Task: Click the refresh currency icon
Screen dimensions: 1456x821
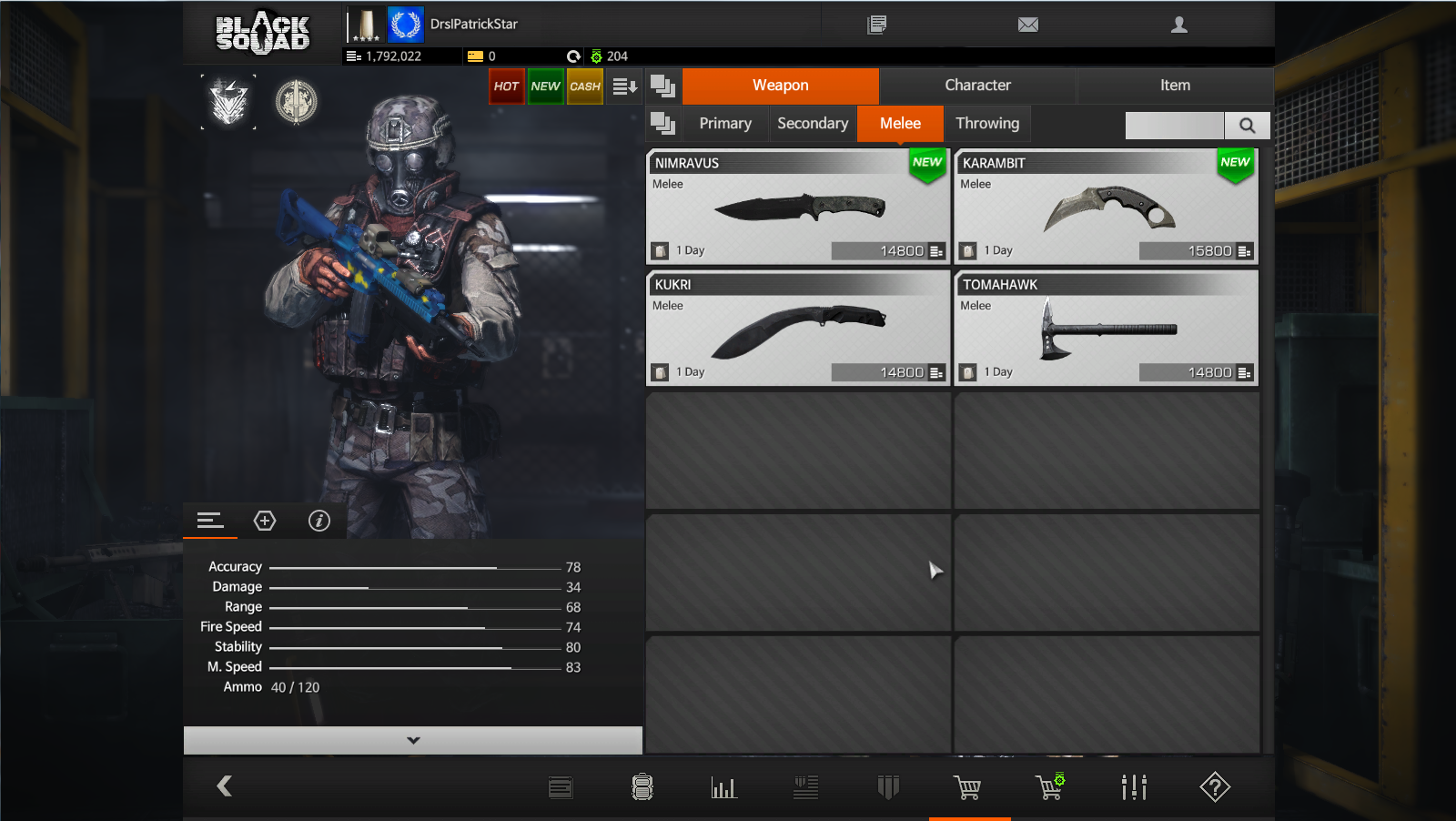Action: point(573,56)
